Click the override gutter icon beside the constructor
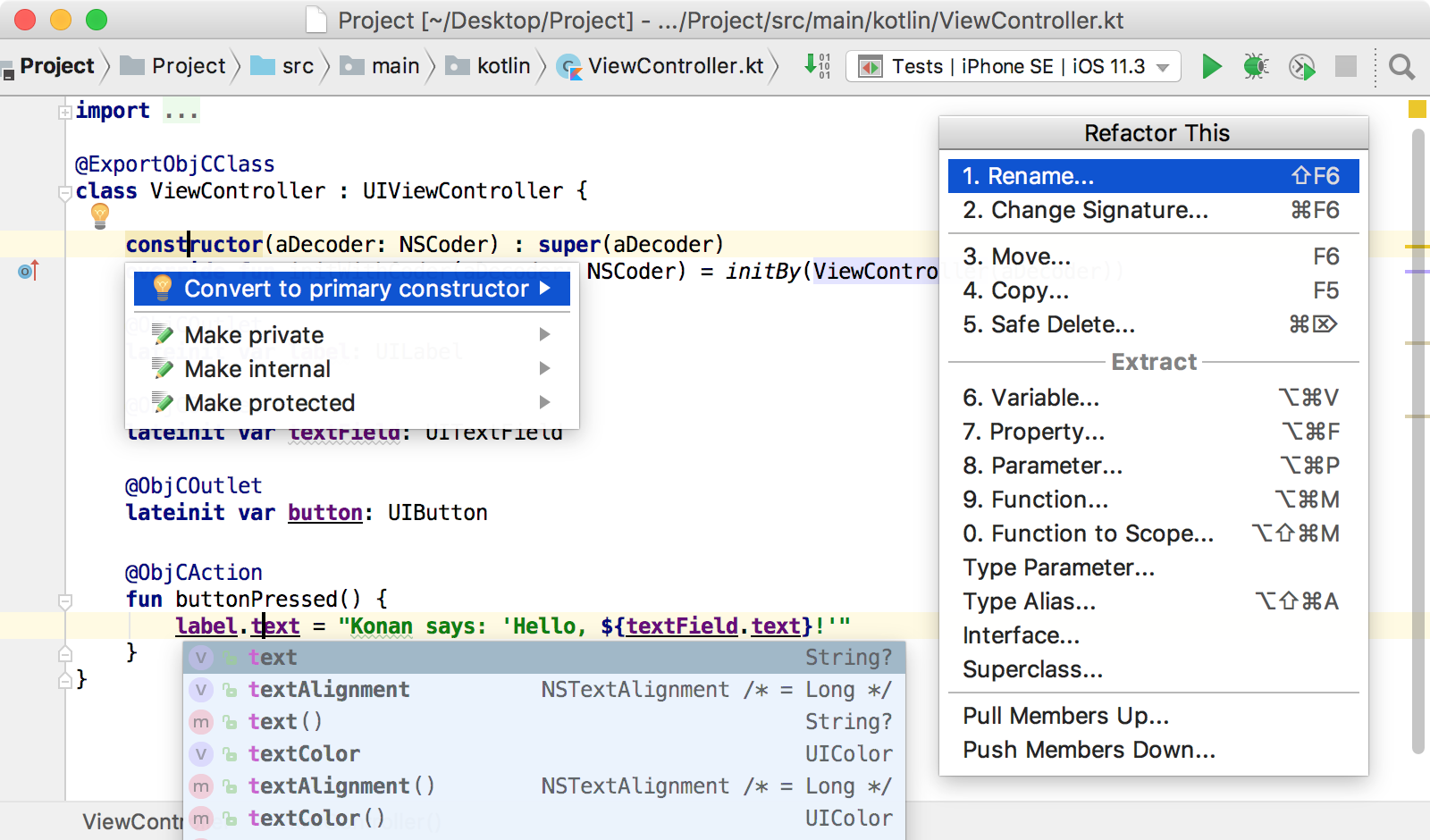Screen dimensions: 1430x840 (29, 270)
